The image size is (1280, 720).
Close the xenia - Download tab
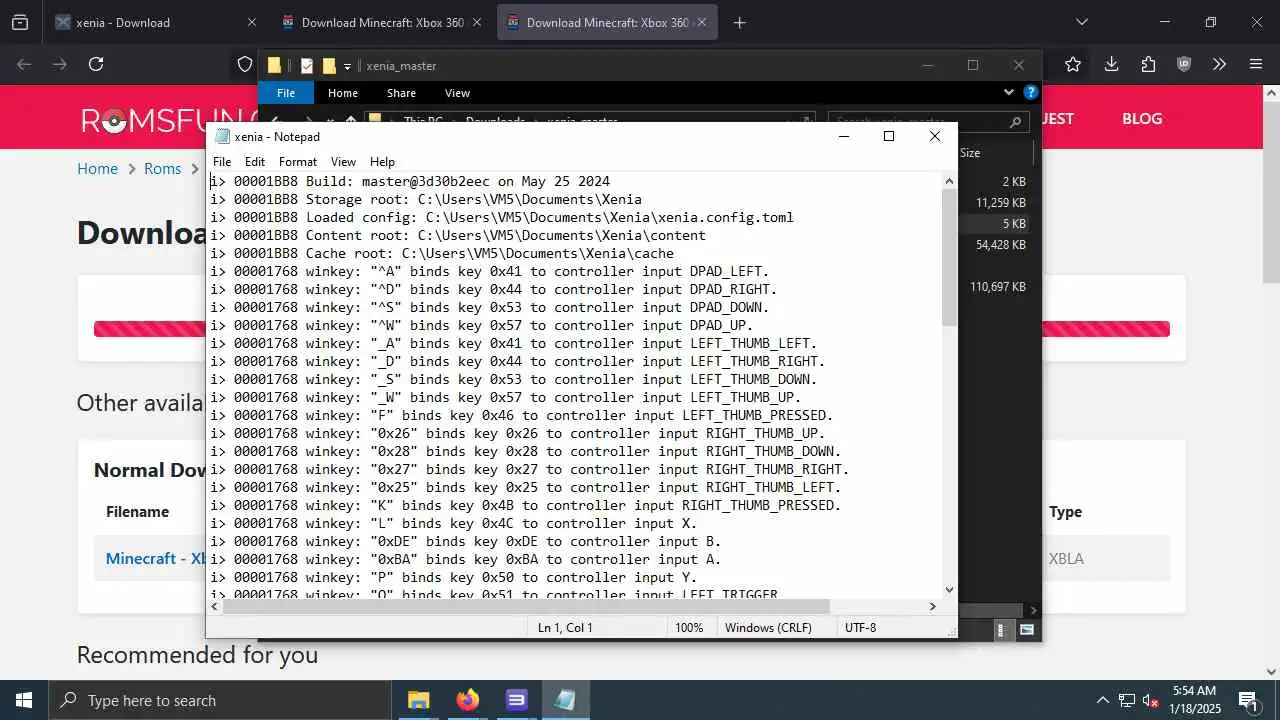pos(251,22)
